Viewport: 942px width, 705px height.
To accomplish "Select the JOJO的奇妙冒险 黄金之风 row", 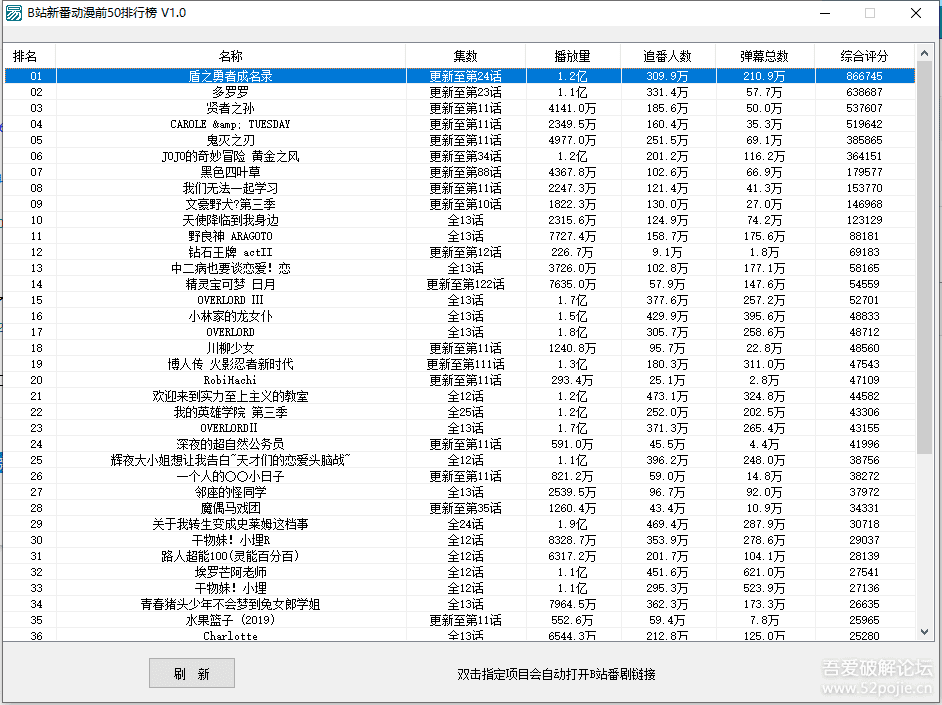I will click(230, 156).
